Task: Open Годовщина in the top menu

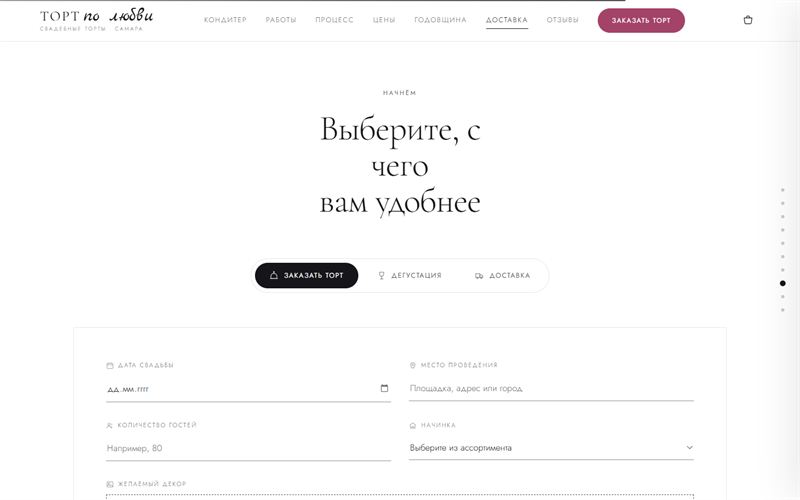Action: click(440, 20)
